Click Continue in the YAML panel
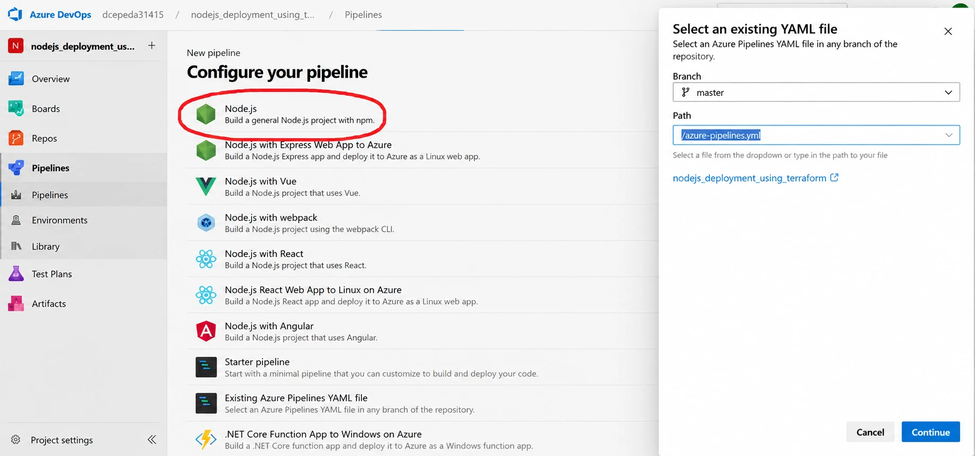 coord(930,432)
